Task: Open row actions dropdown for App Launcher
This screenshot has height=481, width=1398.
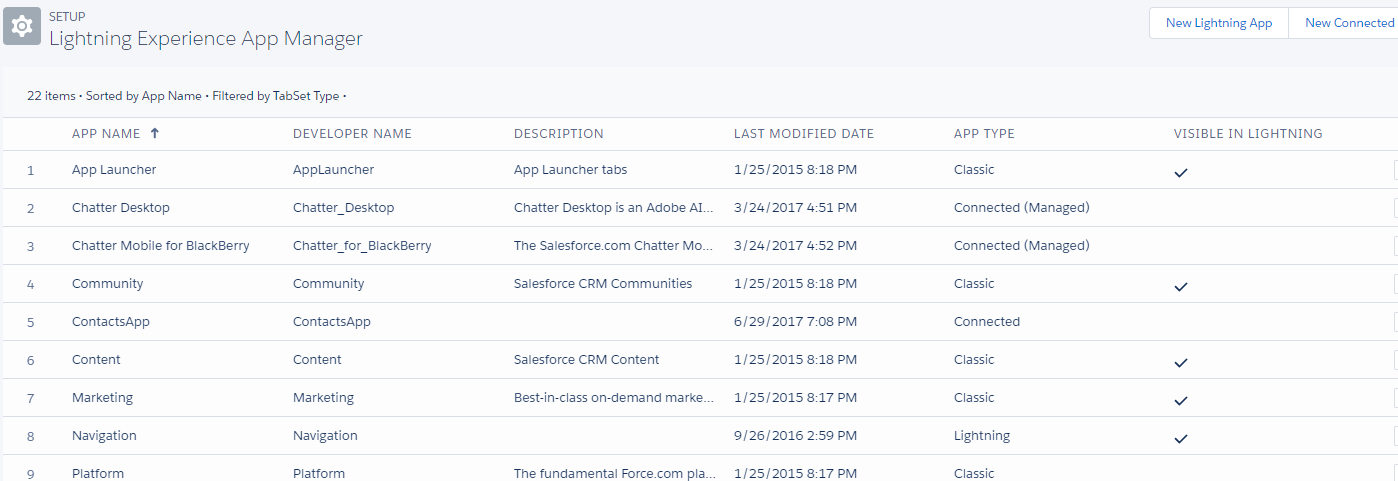Action: tap(1395, 170)
